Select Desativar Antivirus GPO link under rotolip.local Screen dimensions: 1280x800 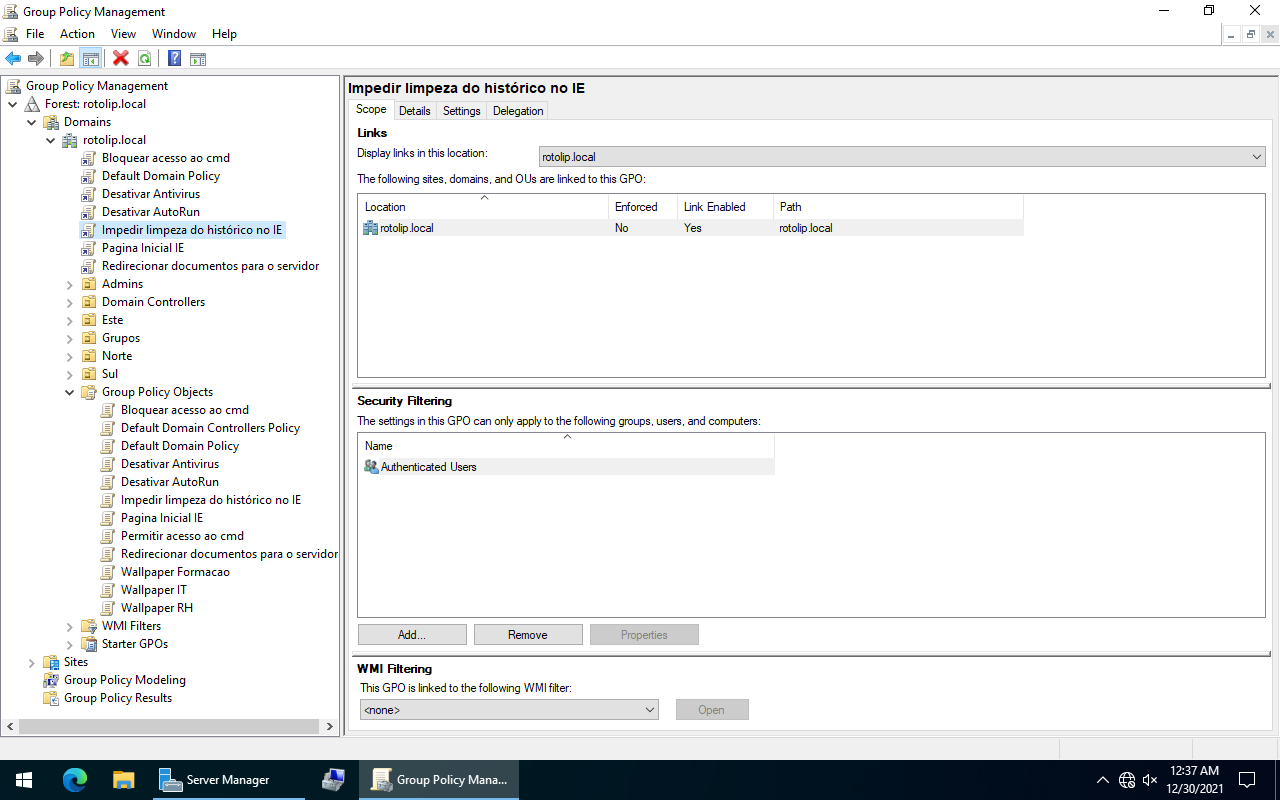[150, 194]
